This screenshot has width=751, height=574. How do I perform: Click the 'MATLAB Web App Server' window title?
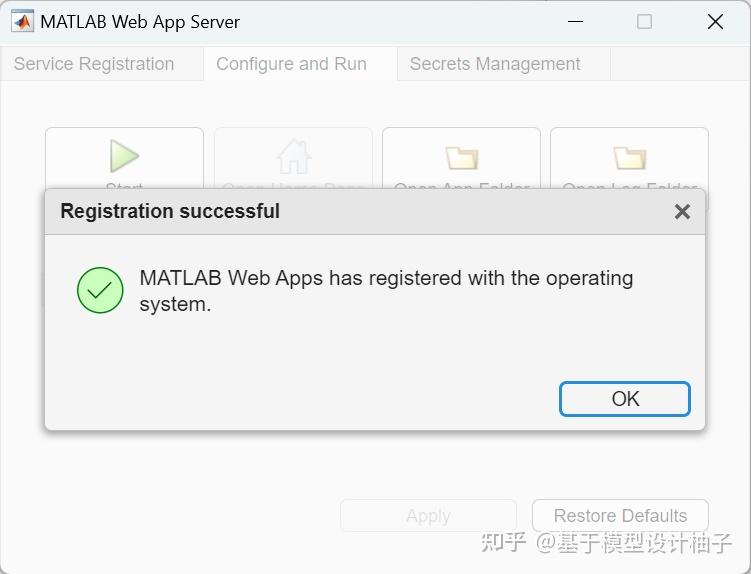[x=140, y=22]
